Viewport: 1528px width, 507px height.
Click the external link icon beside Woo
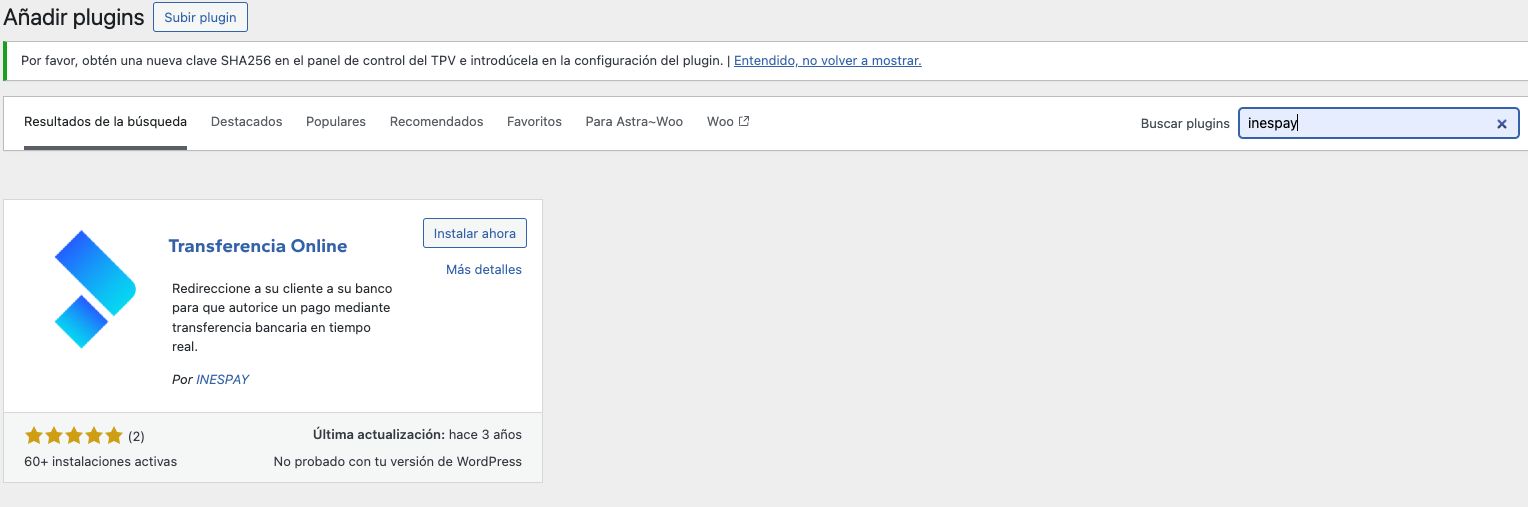pos(744,121)
